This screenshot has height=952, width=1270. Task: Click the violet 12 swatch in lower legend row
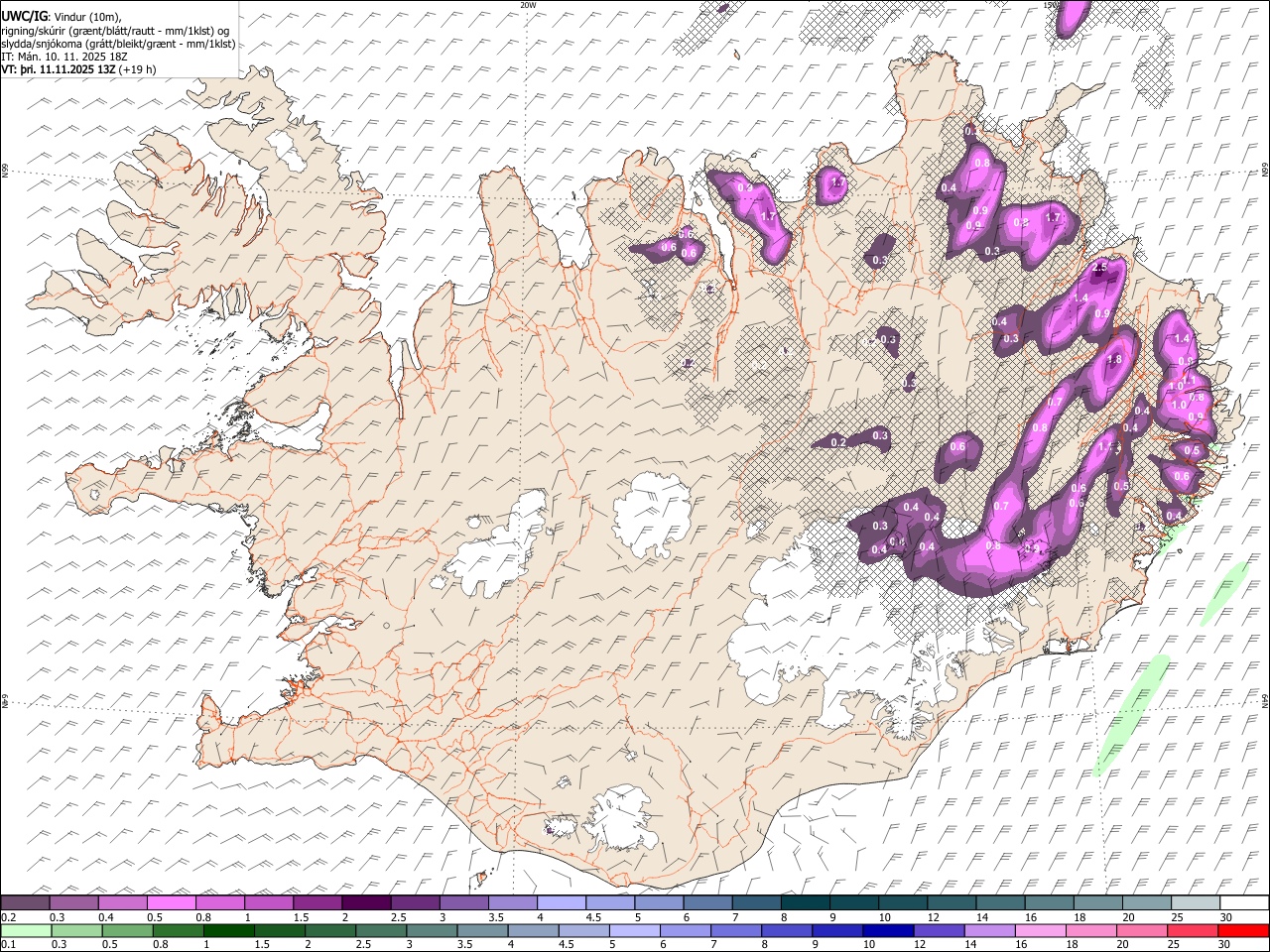click(x=940, y=930)
